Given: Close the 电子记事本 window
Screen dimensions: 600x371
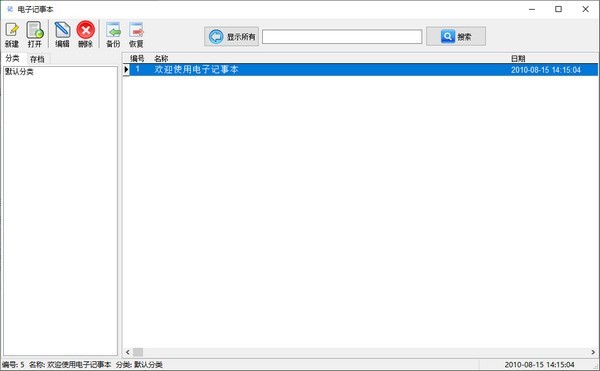Looking at the screenshot, I should [x=585, y=9].
